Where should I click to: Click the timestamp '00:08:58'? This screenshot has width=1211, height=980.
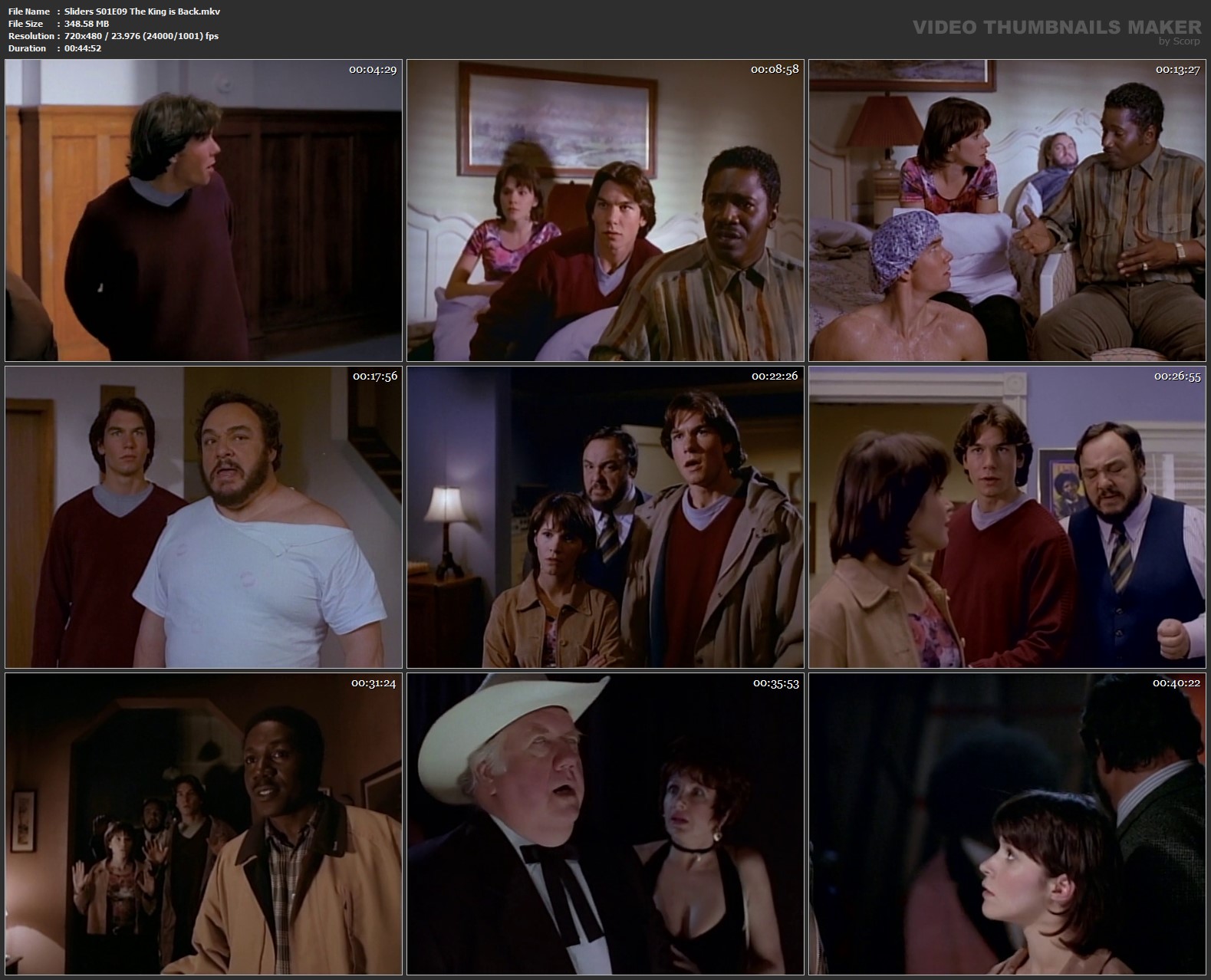pos(775,70)
